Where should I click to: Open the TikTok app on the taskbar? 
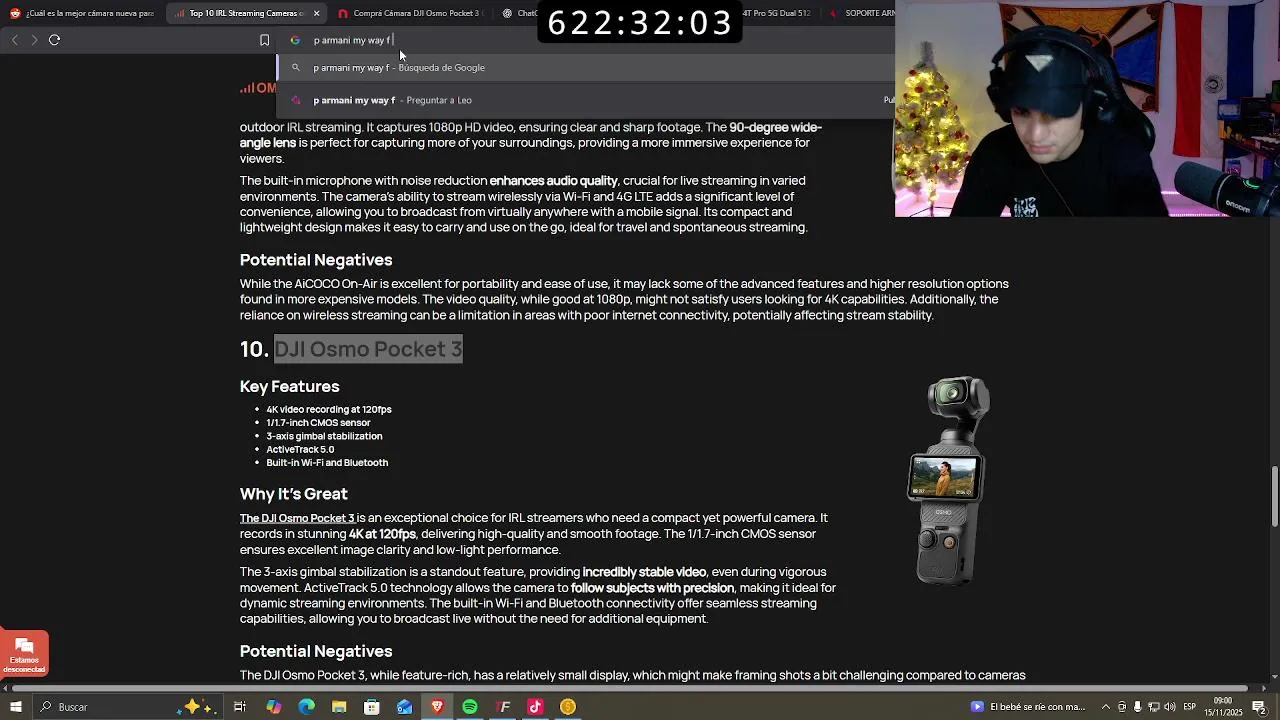pyautogui.click(x=535, y=707)
